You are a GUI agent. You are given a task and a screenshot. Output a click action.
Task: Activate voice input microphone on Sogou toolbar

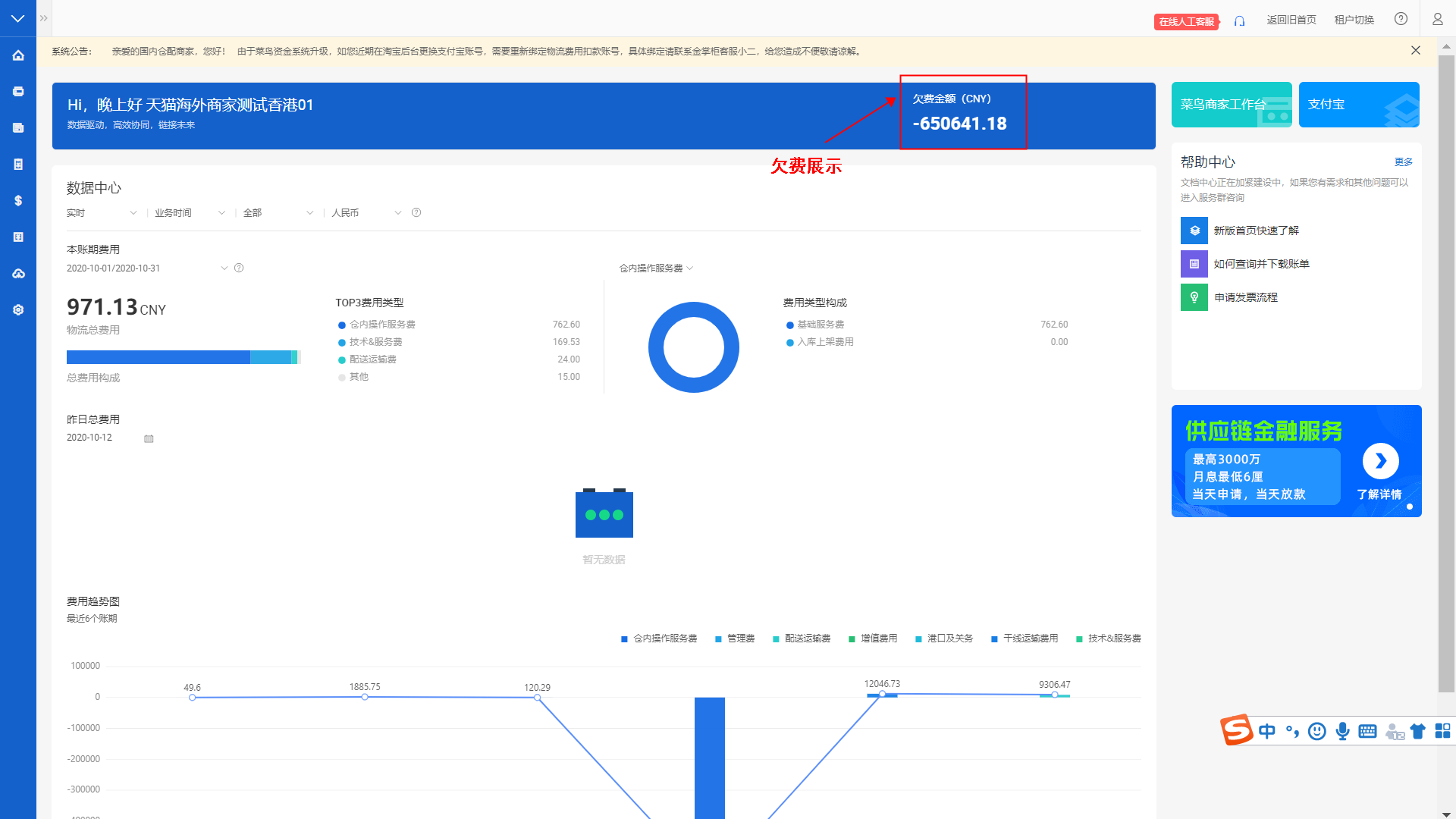(1342, 731)
